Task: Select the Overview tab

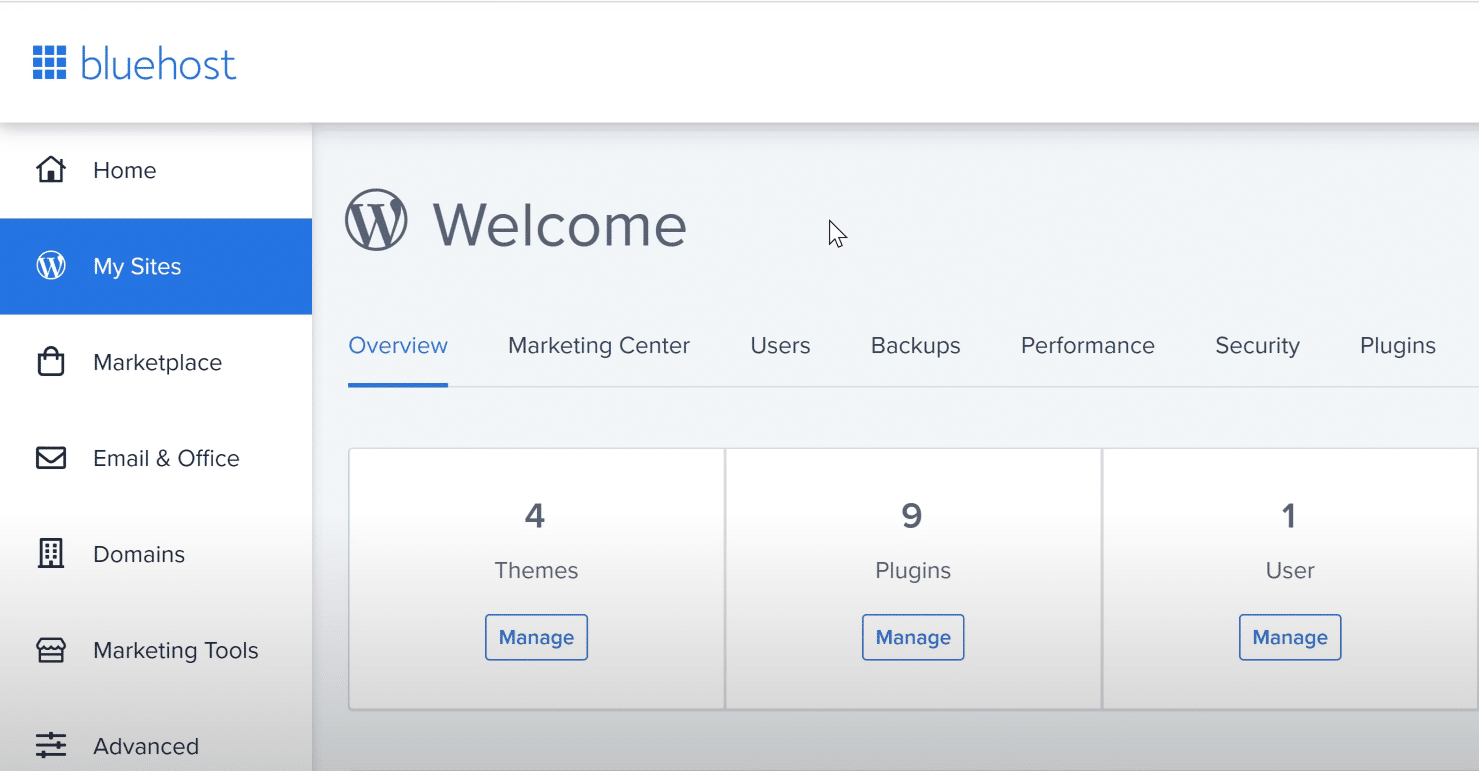Action: pos(398,346)
